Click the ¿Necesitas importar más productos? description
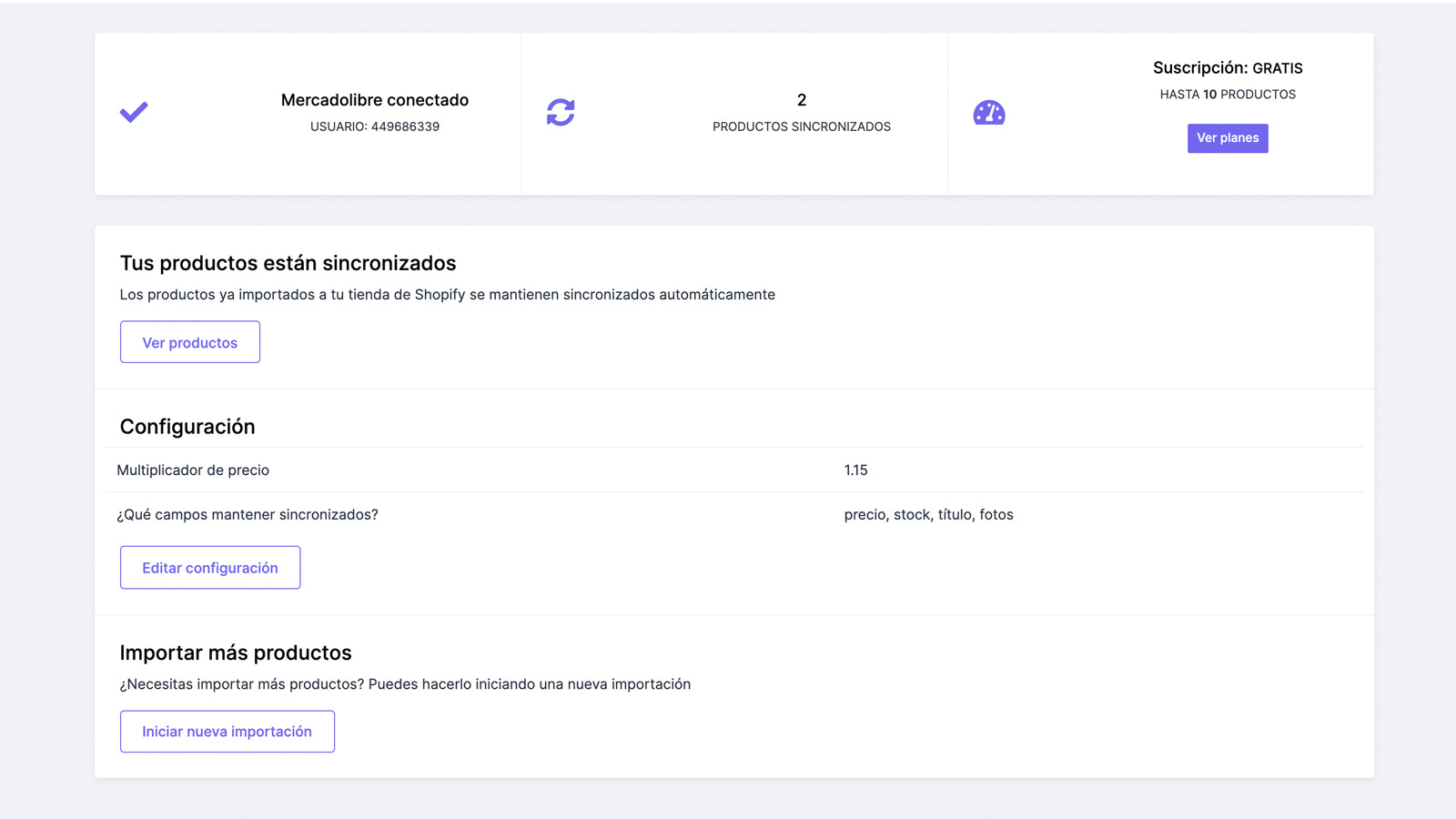Image resolution: width=1456 pixels, height=819 pixels. (x=405, y=684)
